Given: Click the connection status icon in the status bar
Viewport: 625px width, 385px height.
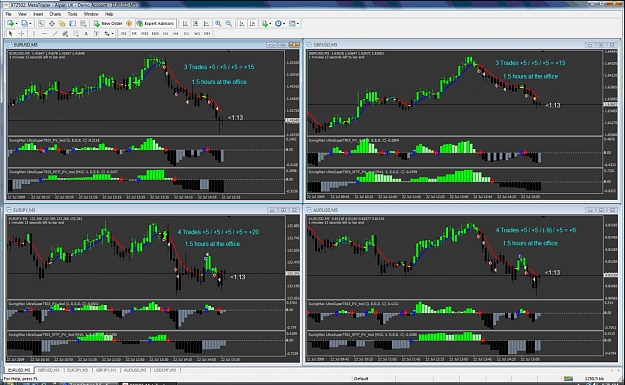Looking at the screenshot, I should pos(568,378).
